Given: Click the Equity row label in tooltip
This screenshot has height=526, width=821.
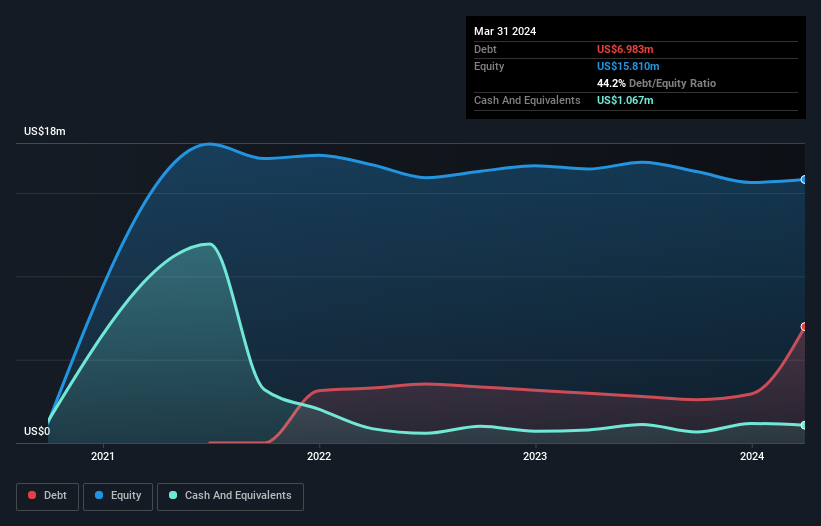Looking at the screenshot, I should click(489, 66).
